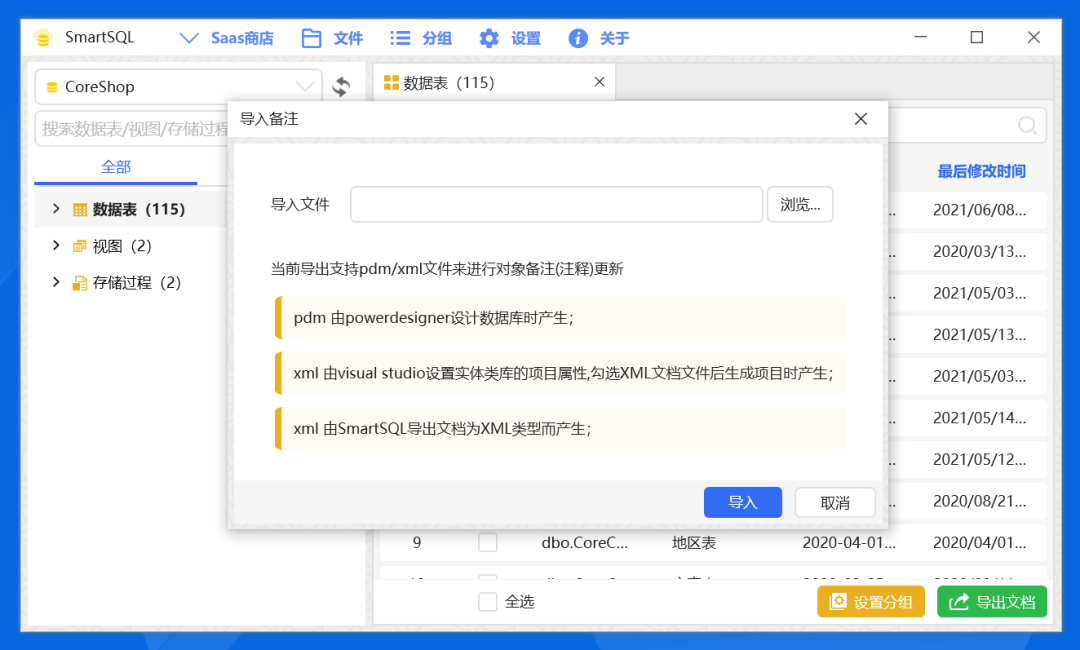Open the 设置 menu
Screen dimensions: 1080x650
(510, 38)
